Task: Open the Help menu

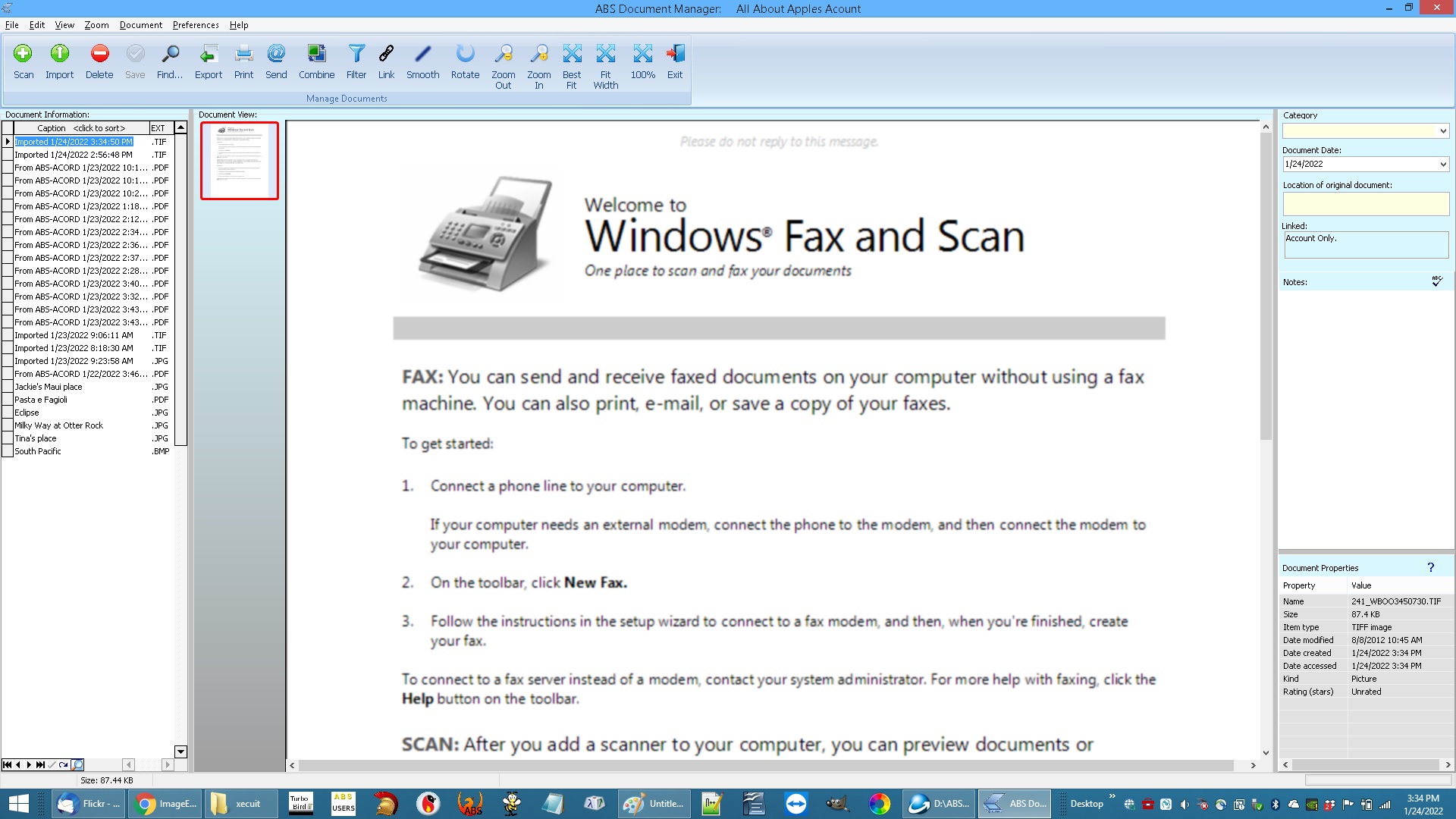Action: point(239,25)
